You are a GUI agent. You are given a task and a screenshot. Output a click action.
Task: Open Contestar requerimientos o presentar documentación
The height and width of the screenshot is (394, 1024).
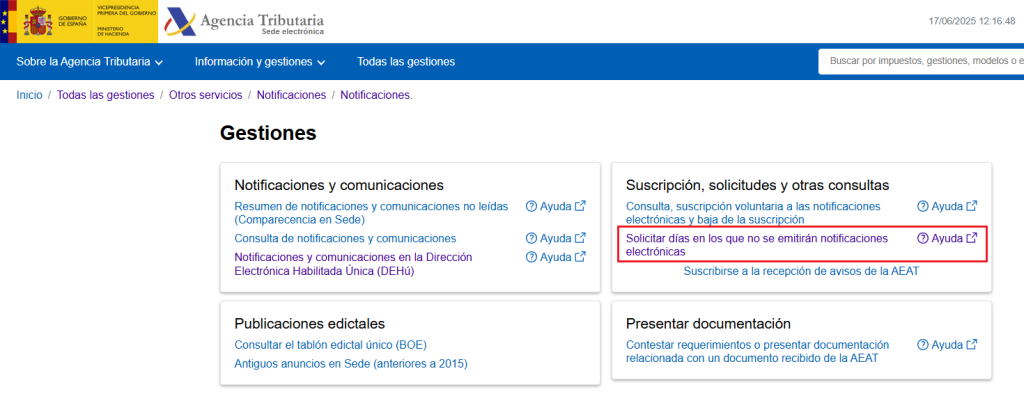coord(758,352)
